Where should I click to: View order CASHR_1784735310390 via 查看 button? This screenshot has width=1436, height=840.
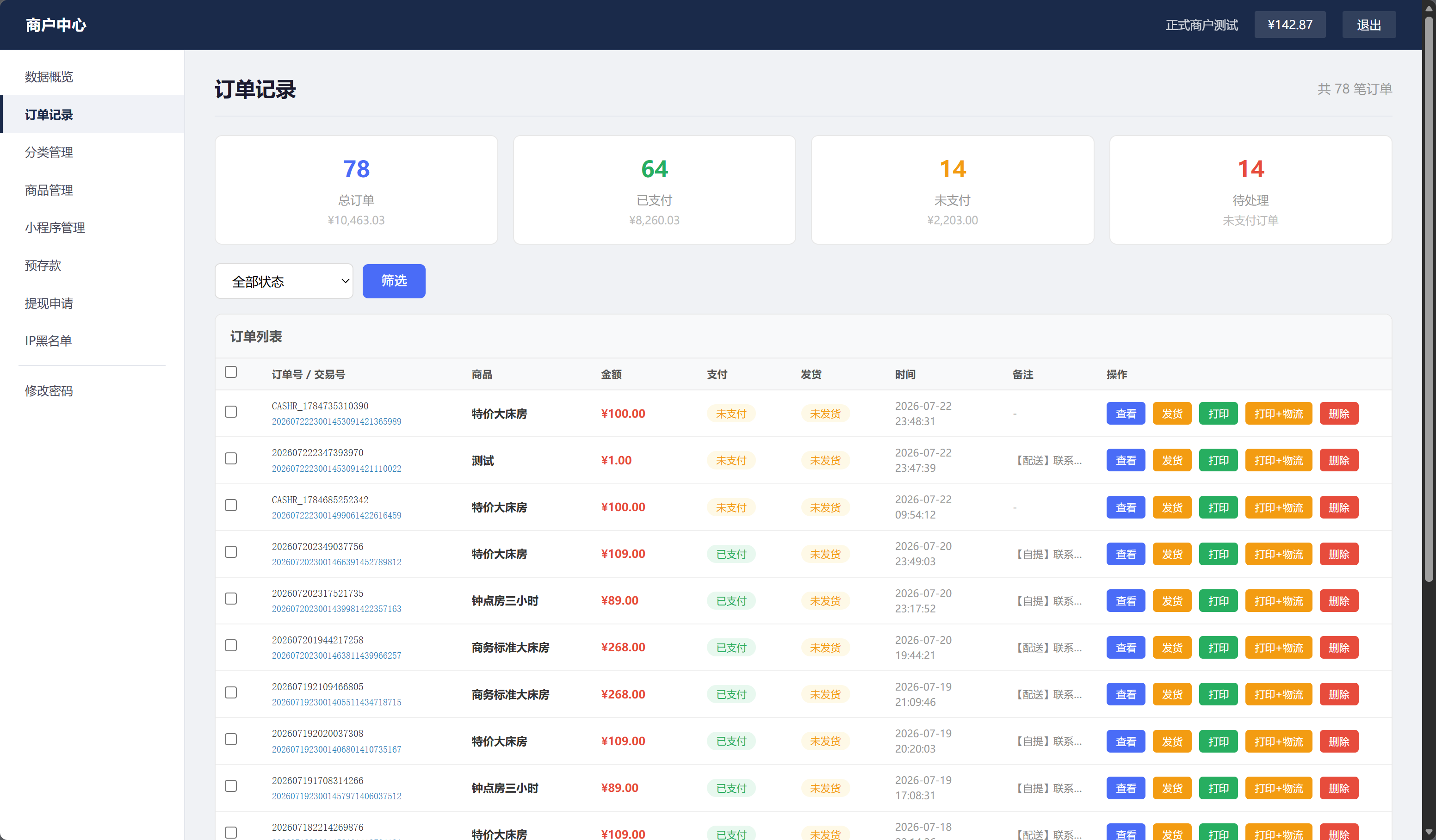1126,414
